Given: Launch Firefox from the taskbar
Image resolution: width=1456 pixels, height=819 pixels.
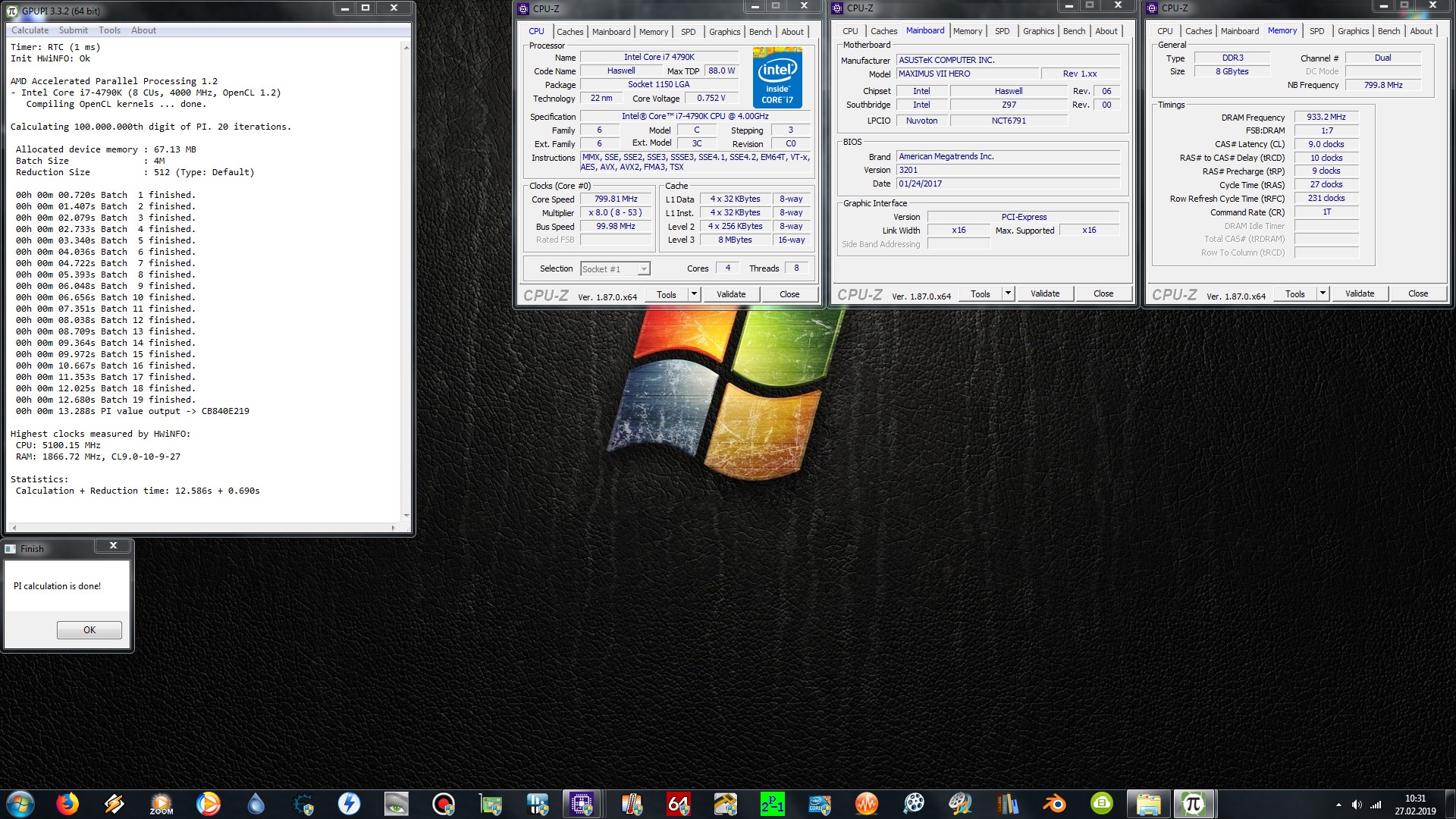Looking at the screenshot, I should pyautogui.click(x=67, y=804).
